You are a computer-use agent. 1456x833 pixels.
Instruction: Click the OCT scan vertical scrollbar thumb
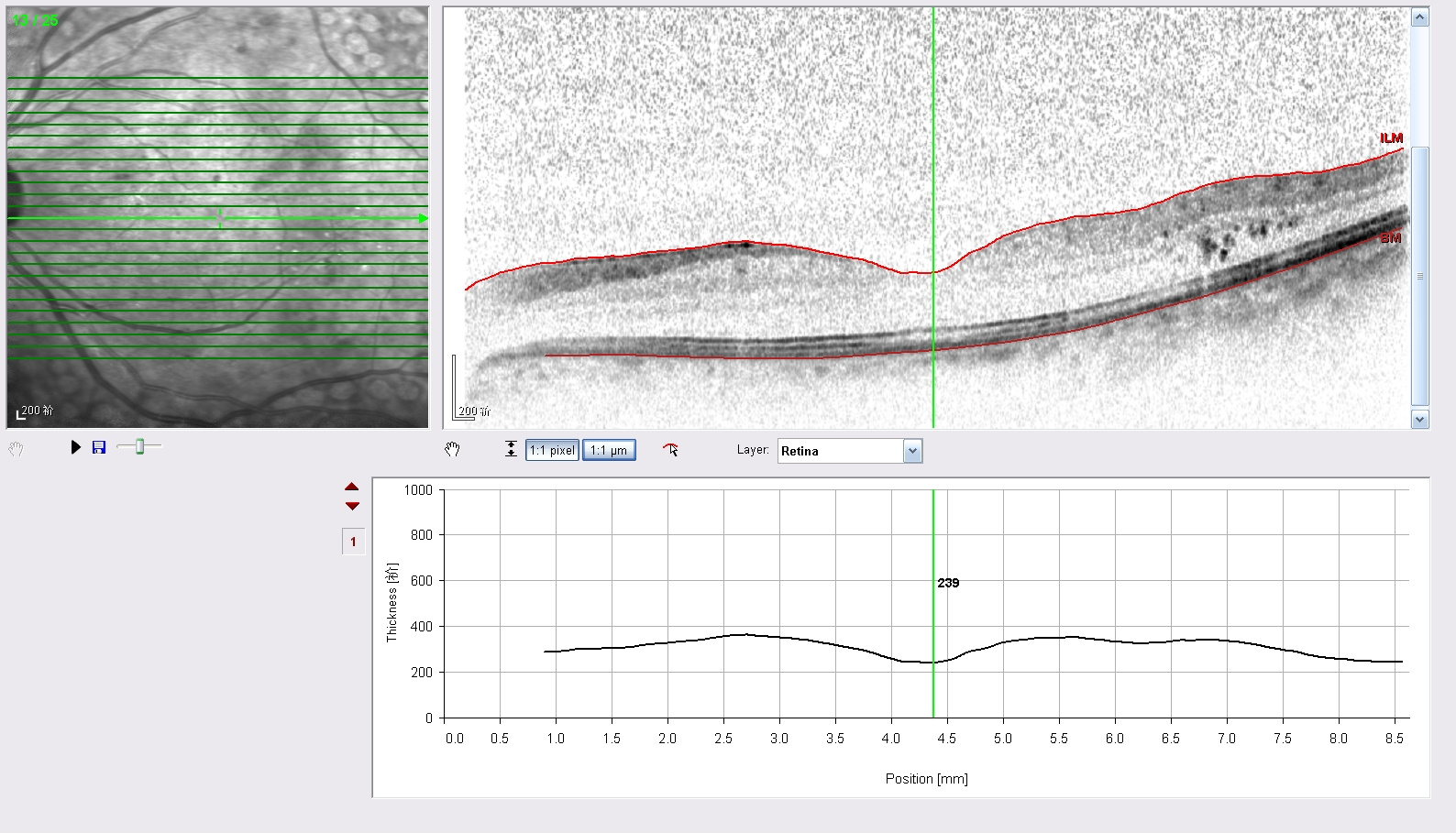[x=1420, y=275]
